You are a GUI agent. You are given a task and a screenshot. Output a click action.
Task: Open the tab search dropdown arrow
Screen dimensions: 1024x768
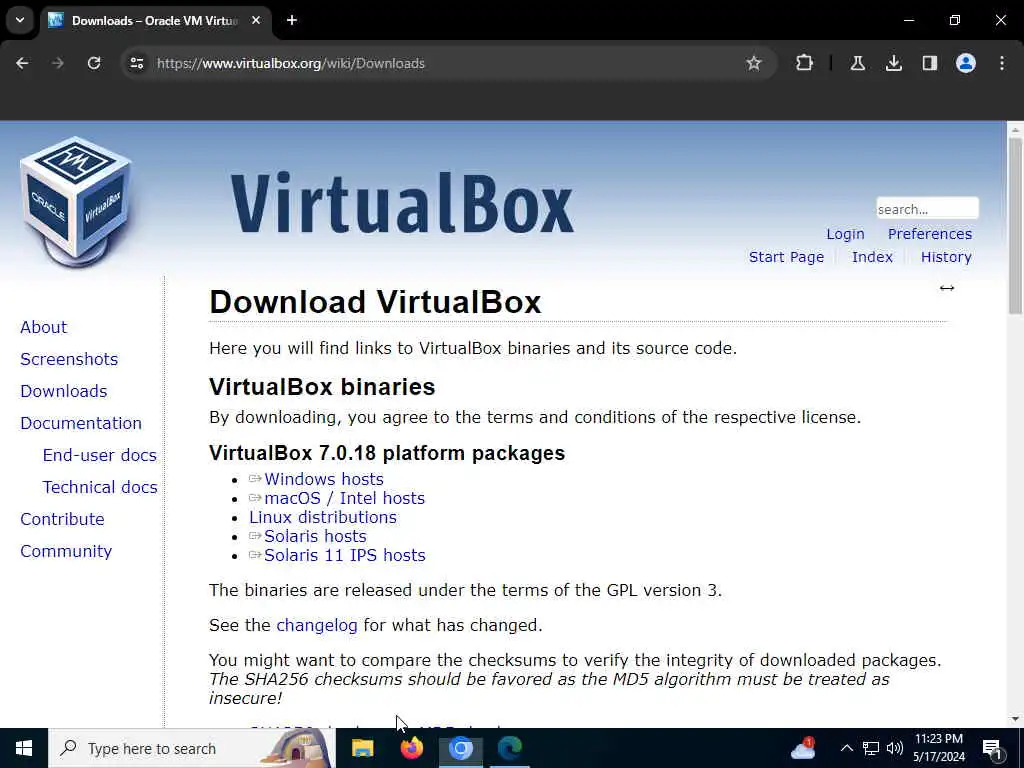coord(20,20)
